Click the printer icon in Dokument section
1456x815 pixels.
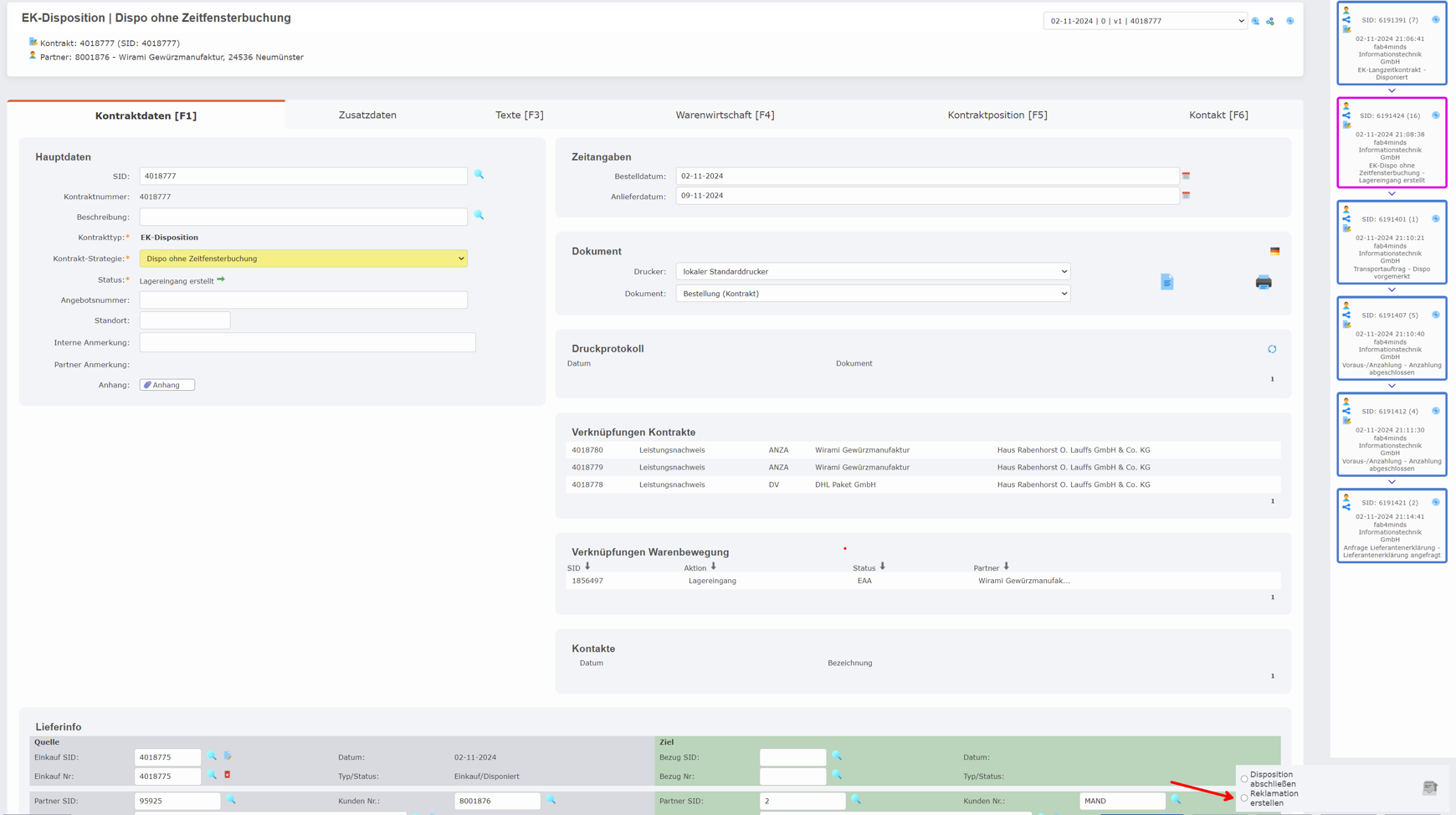tap(1263, 283)
